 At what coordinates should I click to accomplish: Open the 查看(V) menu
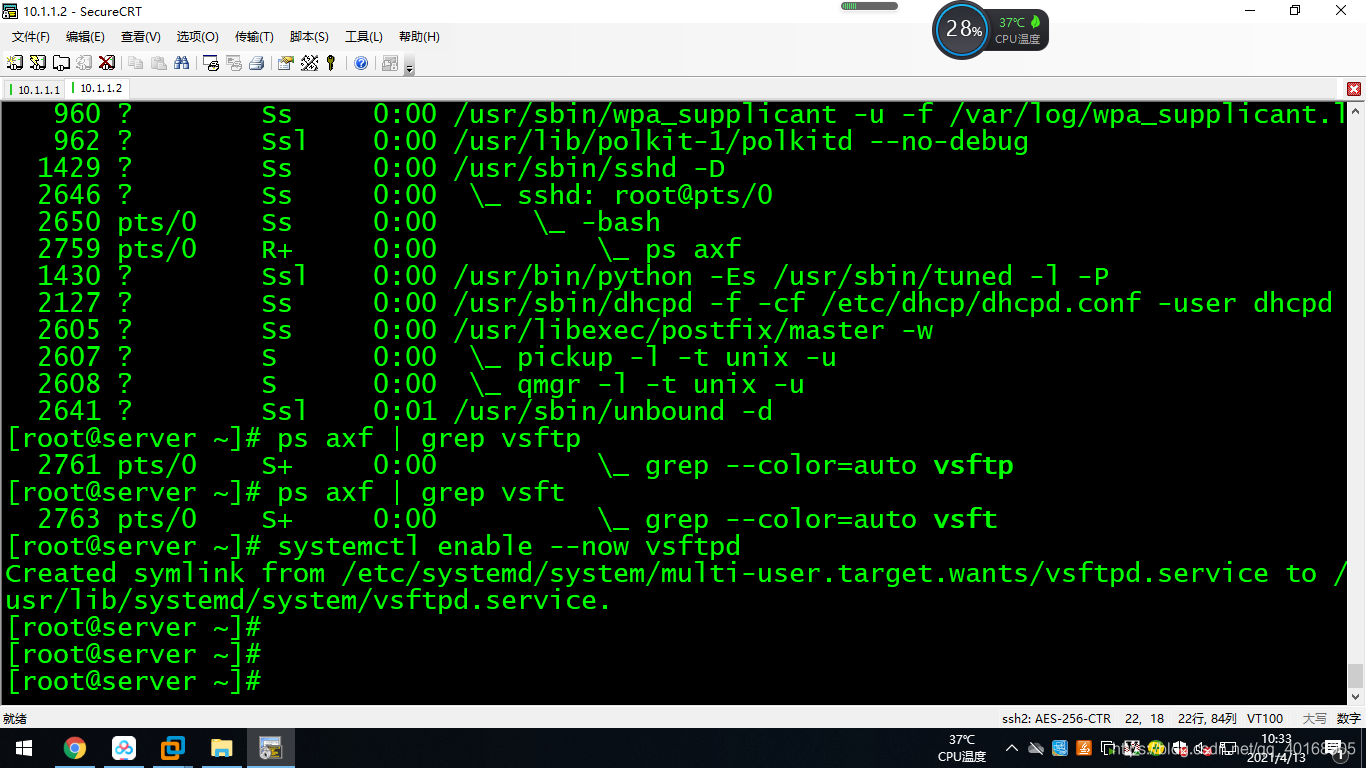tap(141, 37)
